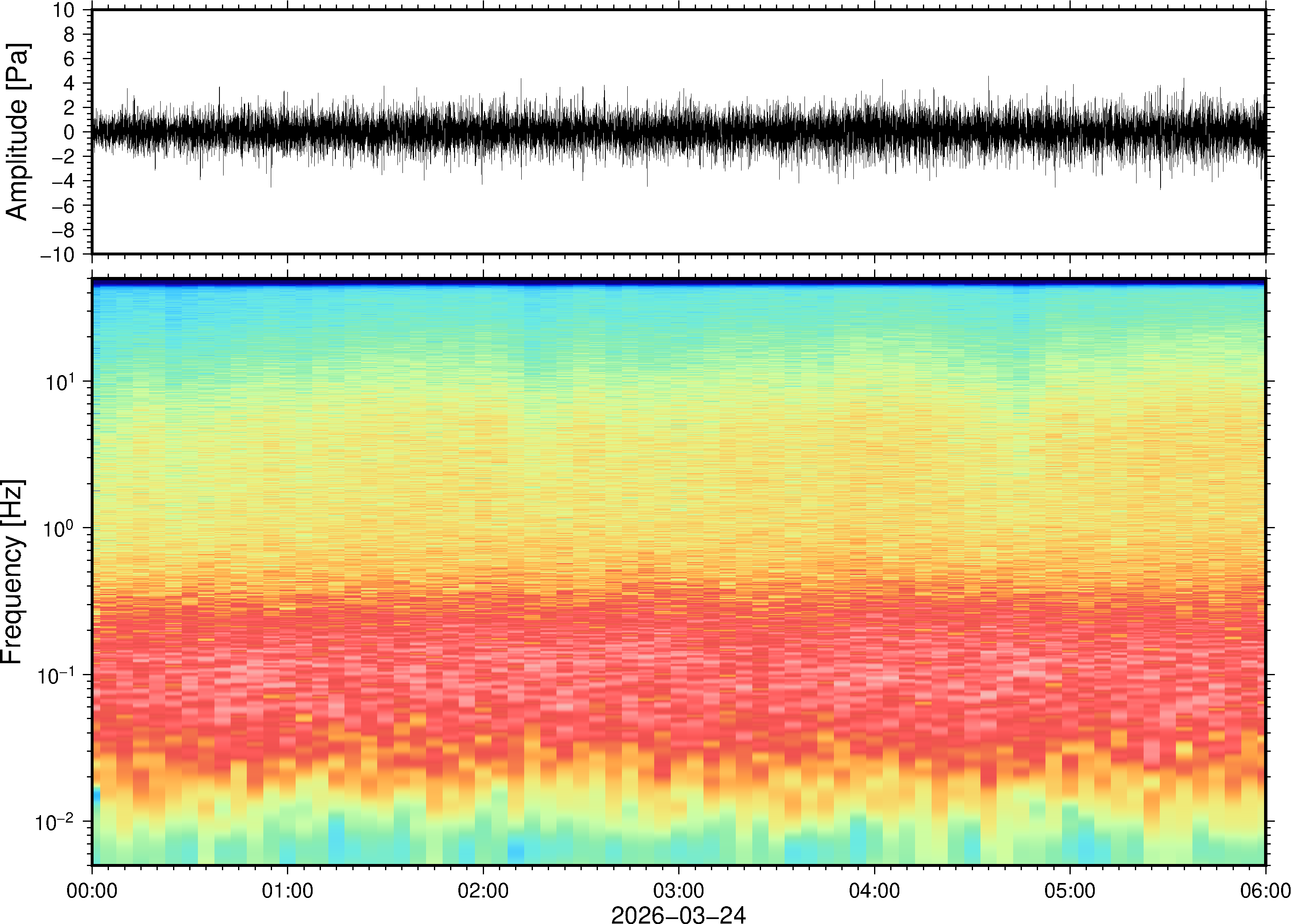Click the 0 amplitude tick label
This screenshot has width=1291, height=924.
70,132
